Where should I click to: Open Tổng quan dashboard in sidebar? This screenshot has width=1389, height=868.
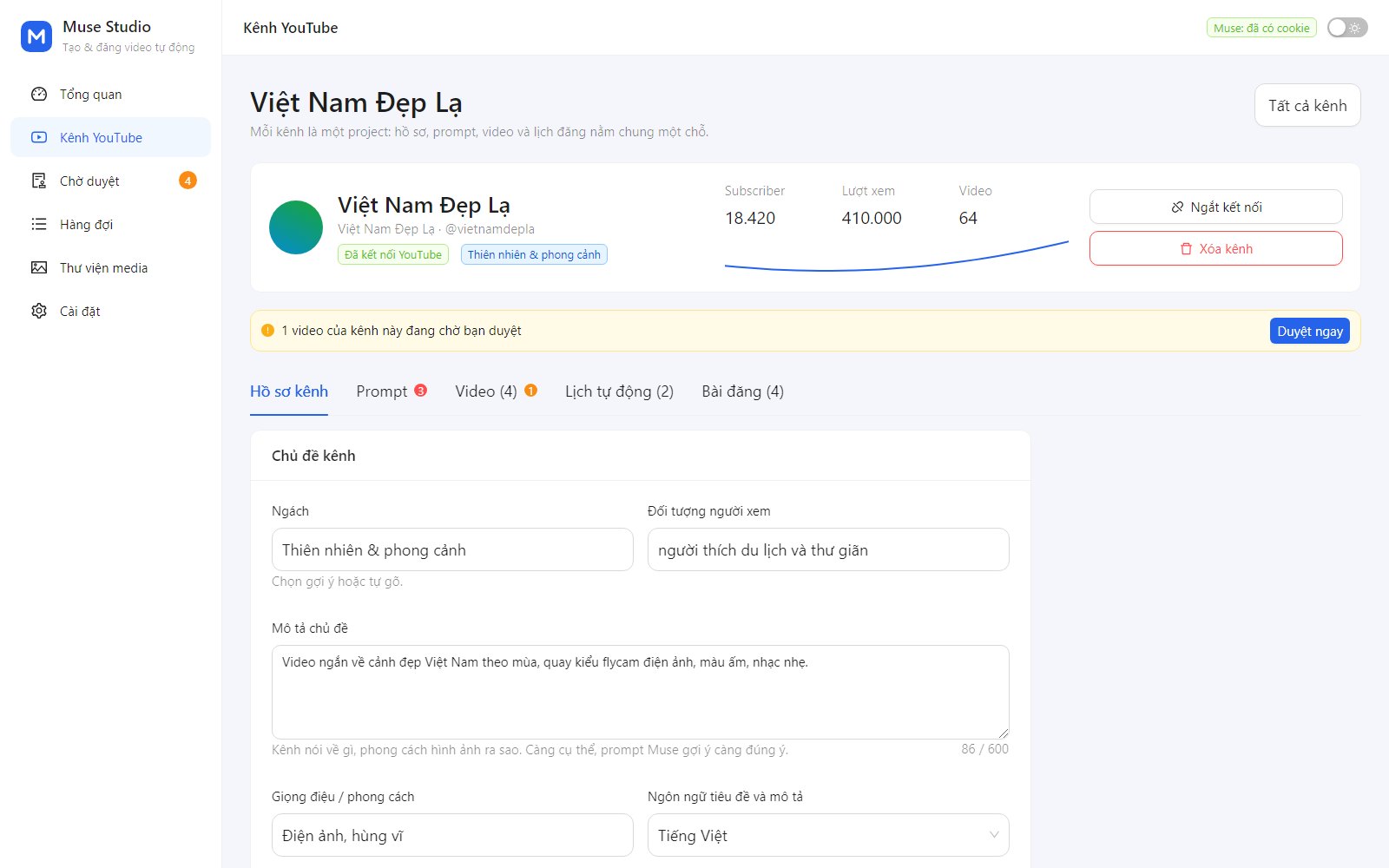pyautogui.click(x=110, y=94)
